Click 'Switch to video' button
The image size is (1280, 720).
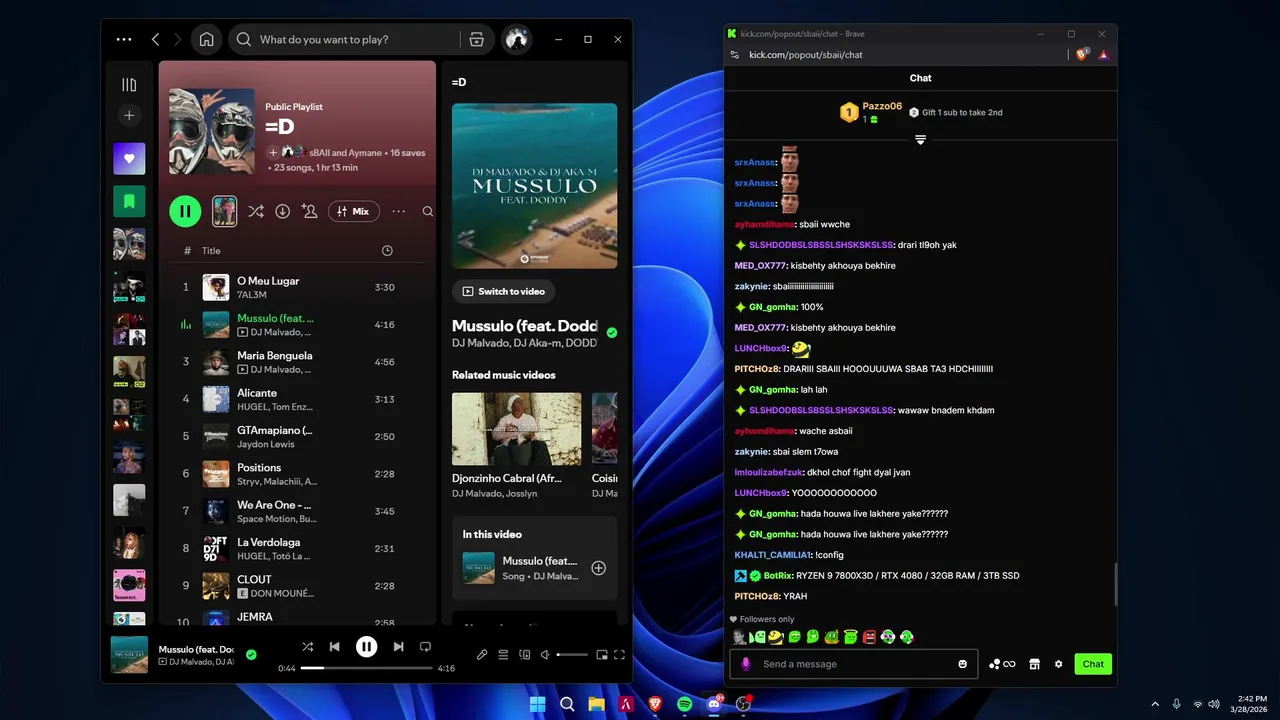503,291
